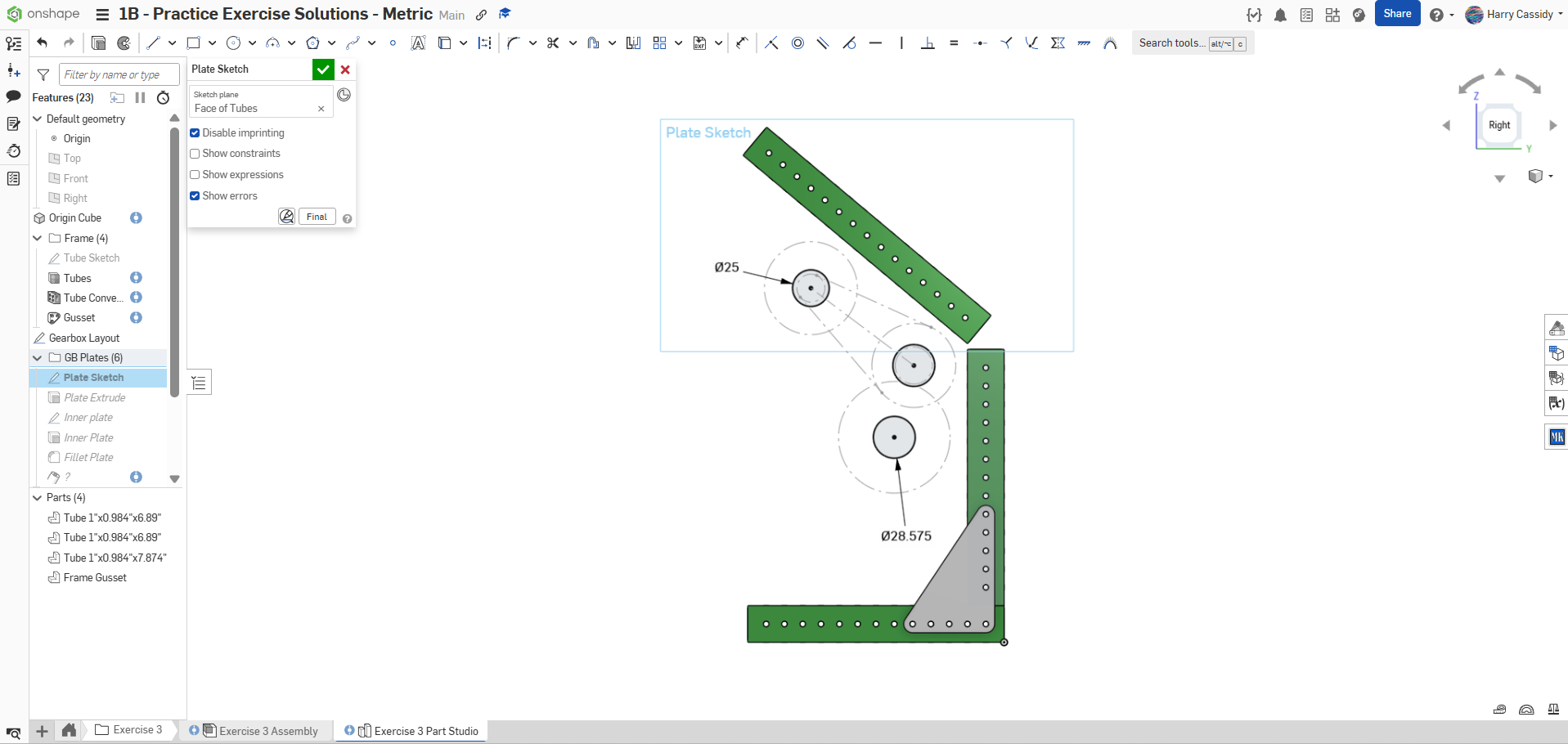Open the notifications bell

tap(1280, 15)
